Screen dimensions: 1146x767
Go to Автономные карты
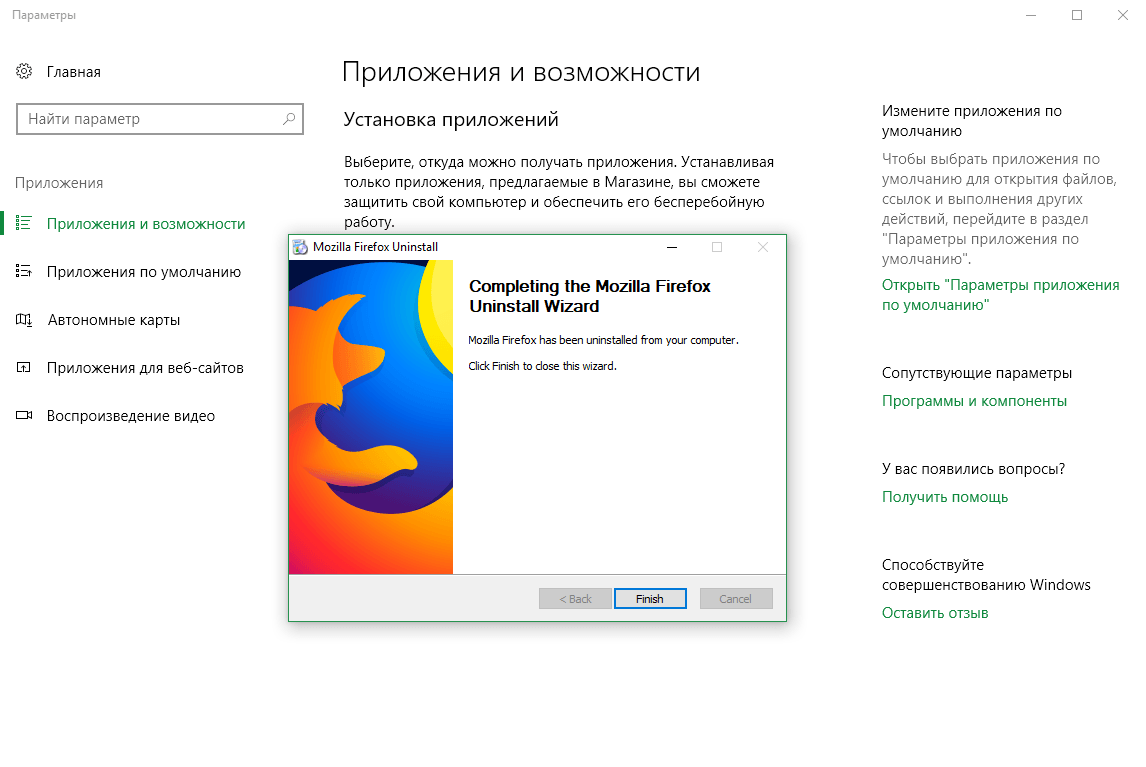[x=114, y=320]
